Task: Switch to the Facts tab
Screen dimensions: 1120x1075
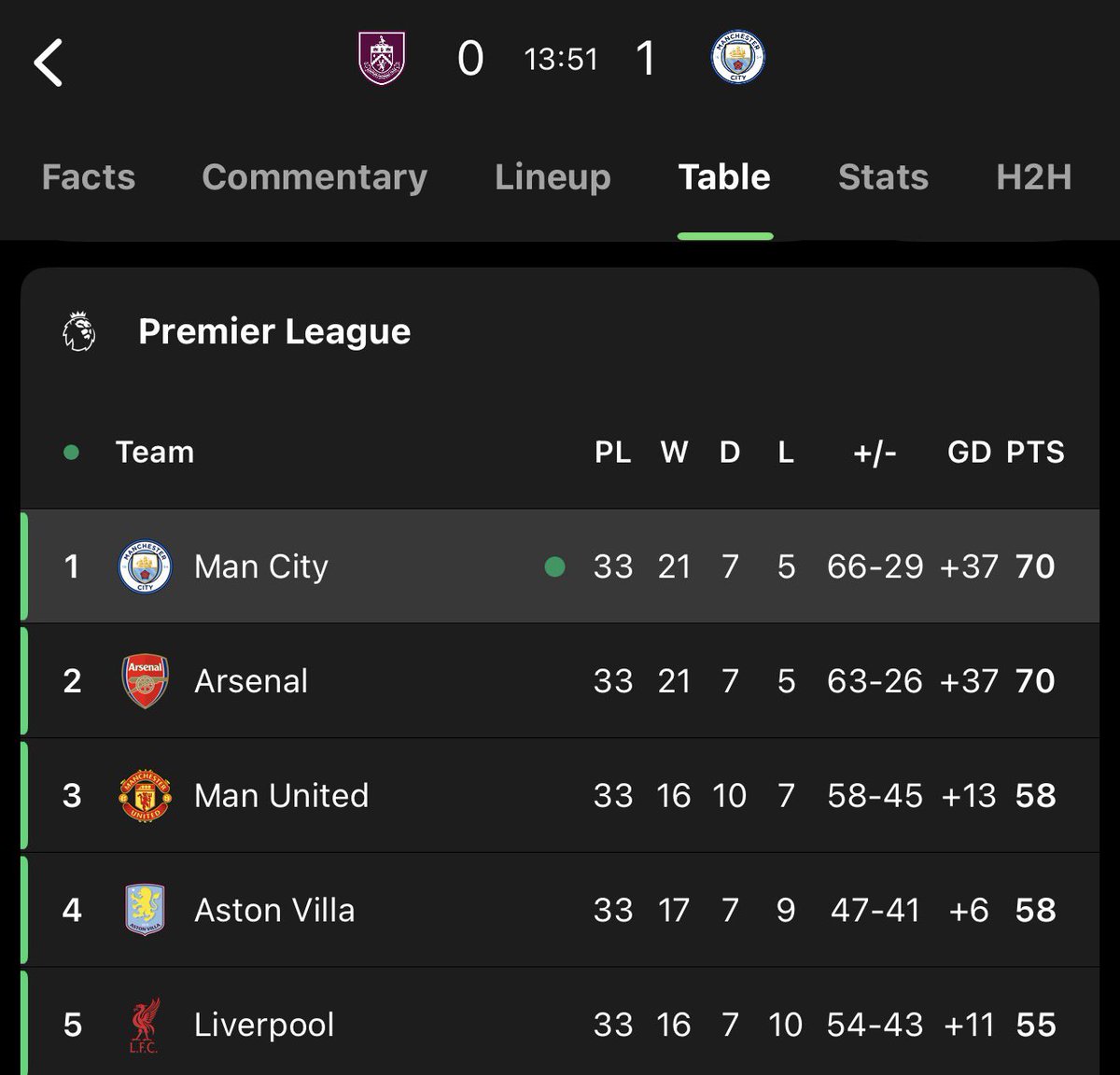Action: point(89,177)
